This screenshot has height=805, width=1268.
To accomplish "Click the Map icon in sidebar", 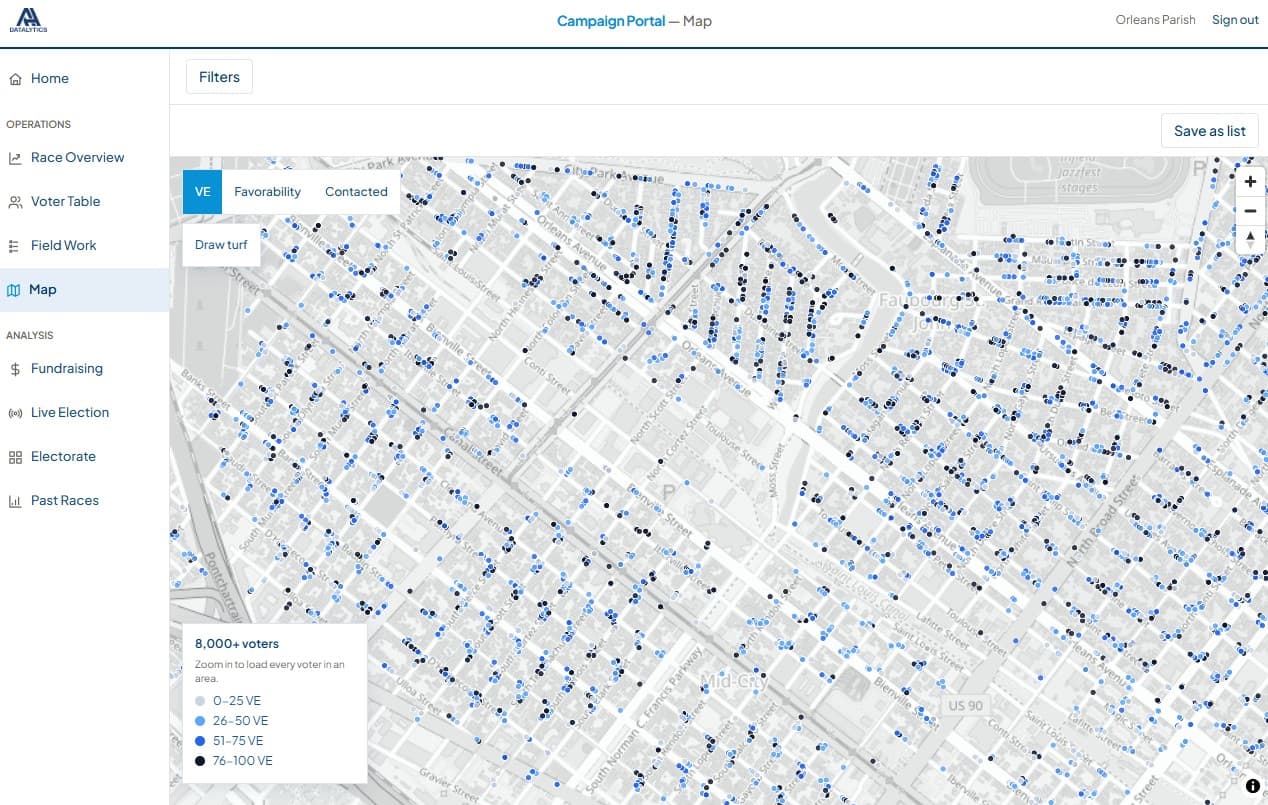I will pos(13,290).
